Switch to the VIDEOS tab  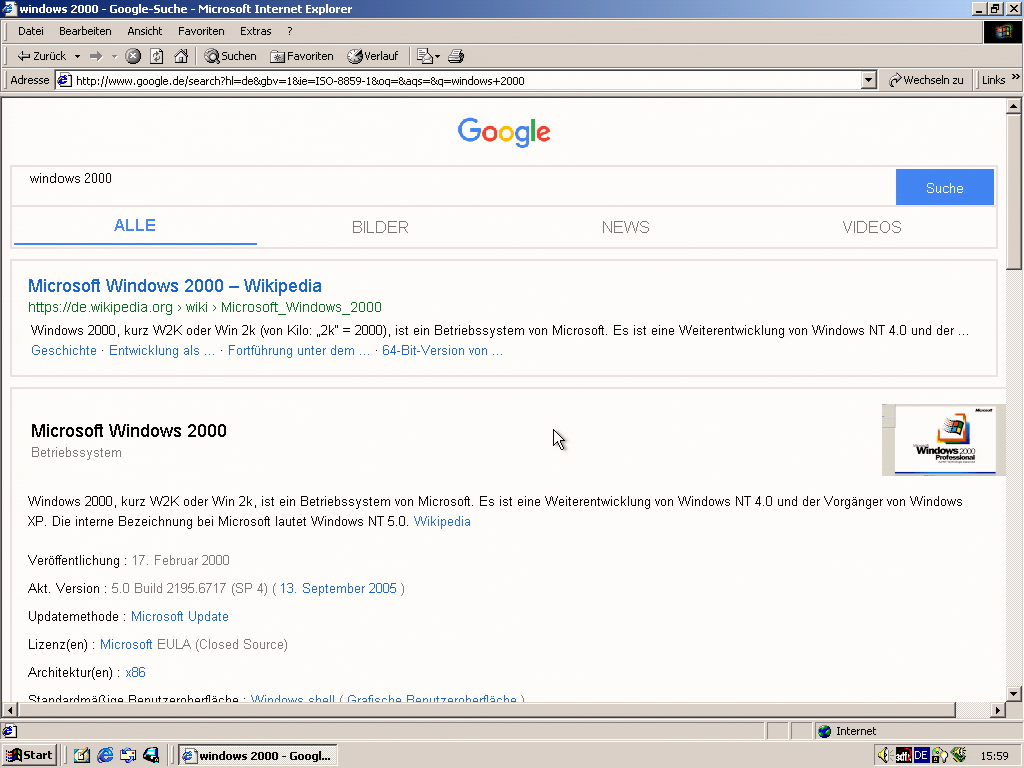(x=872, y=227)
